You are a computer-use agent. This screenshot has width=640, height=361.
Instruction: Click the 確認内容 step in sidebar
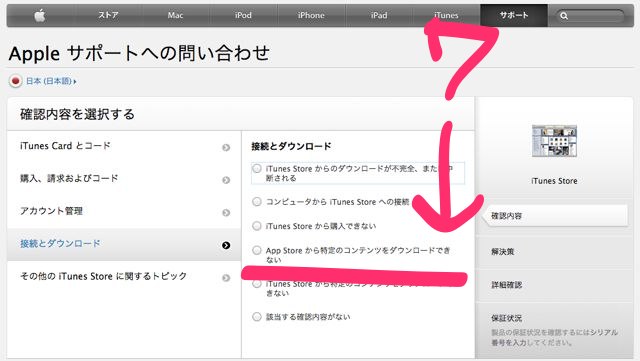pyautogui.click(x=555, y=216)
